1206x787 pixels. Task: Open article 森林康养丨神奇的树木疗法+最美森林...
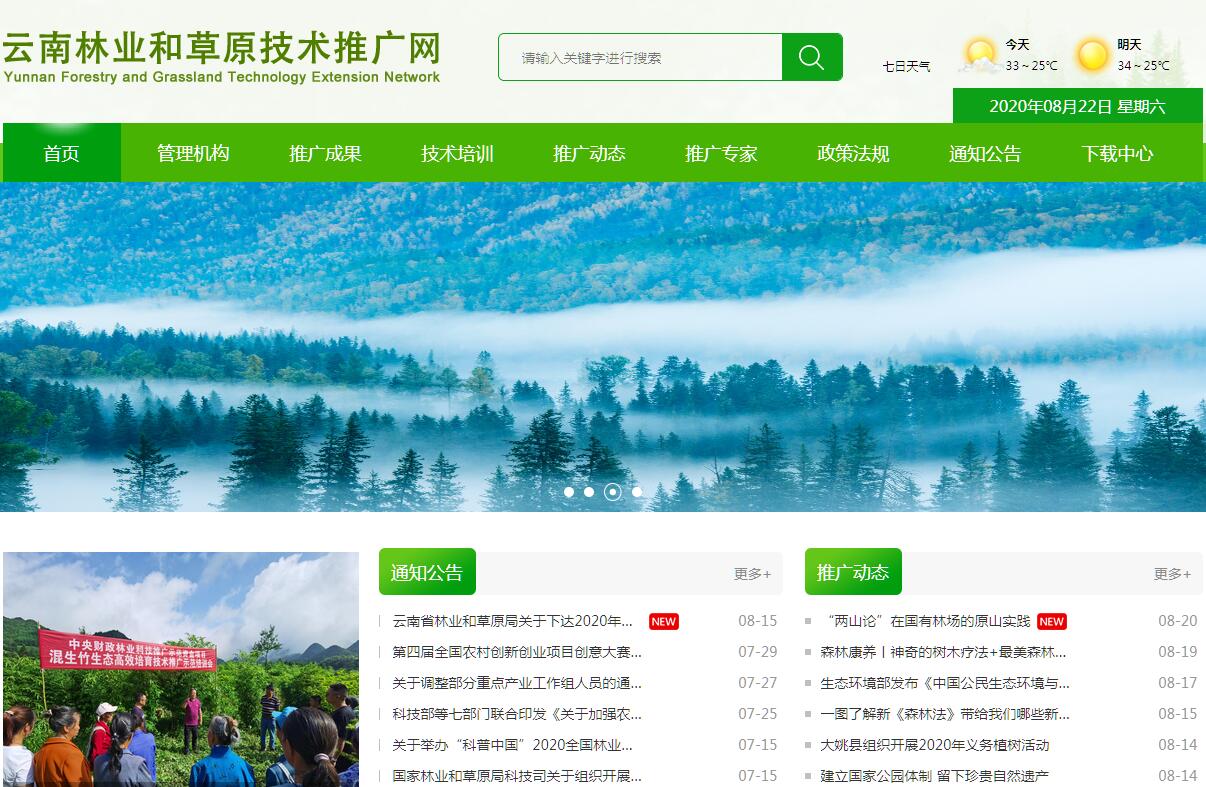(944, 652)
